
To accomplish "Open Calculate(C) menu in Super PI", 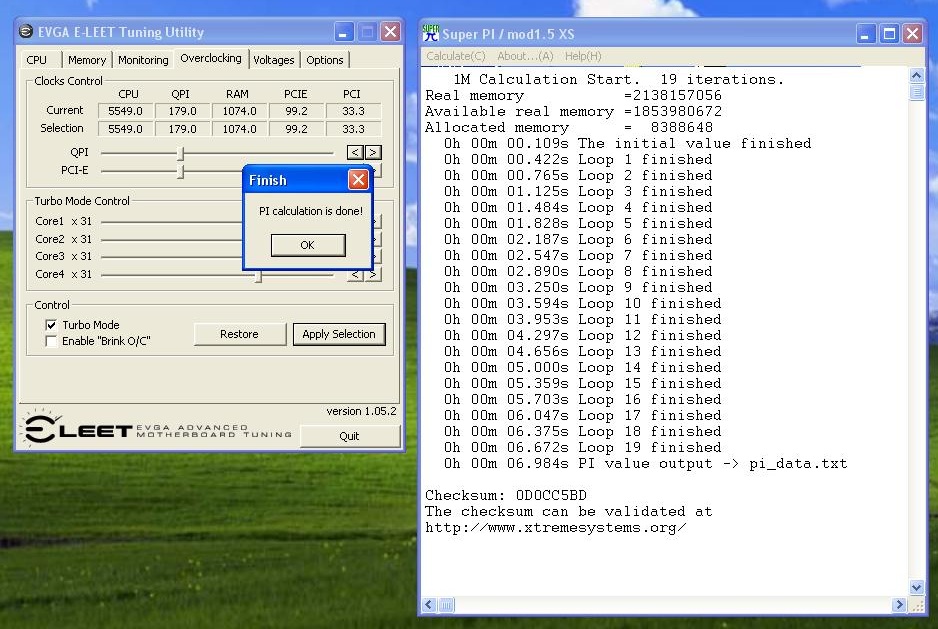I will [455, 56].
